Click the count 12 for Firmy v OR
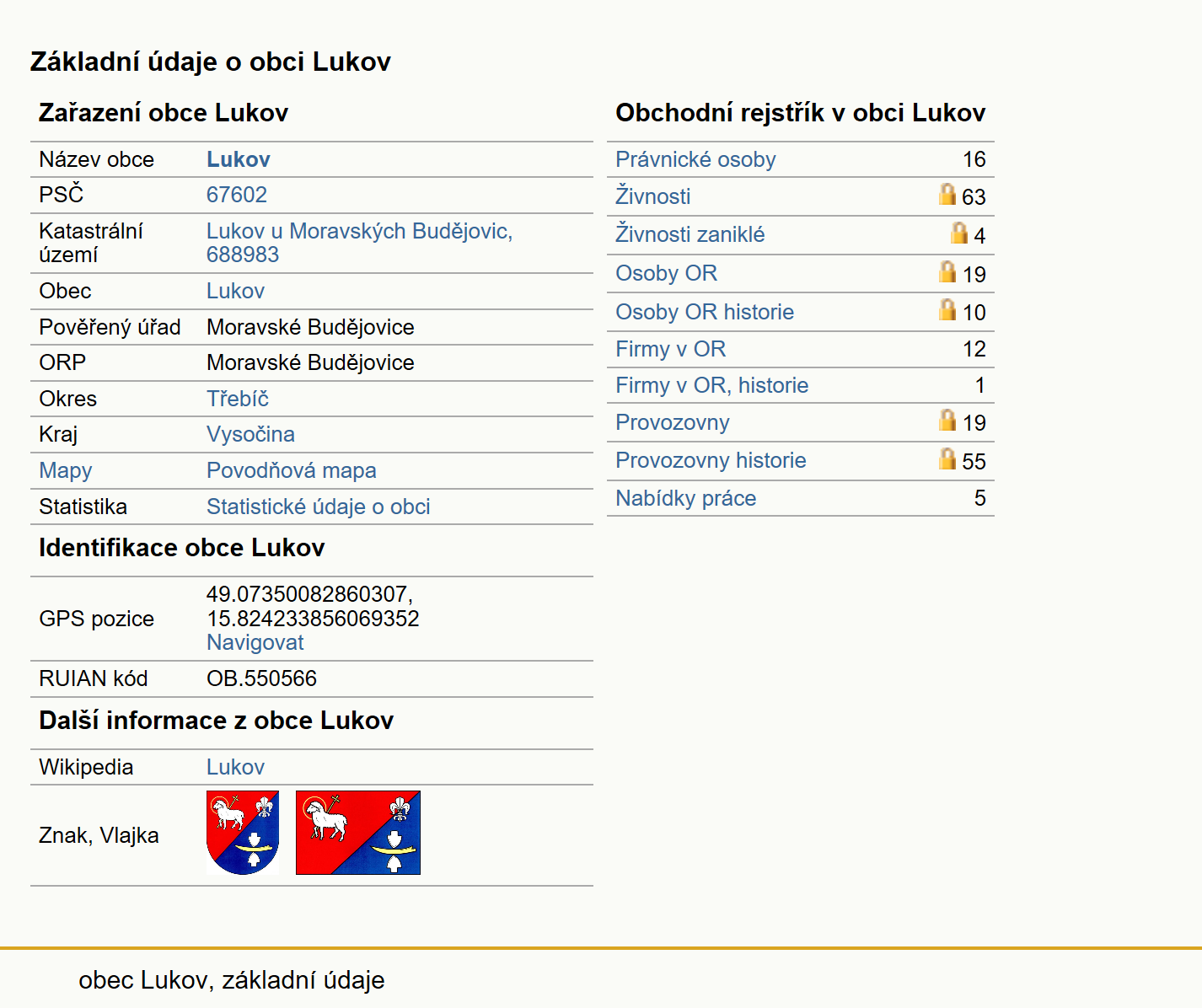1202x1008 pixels. click(974, 349)
